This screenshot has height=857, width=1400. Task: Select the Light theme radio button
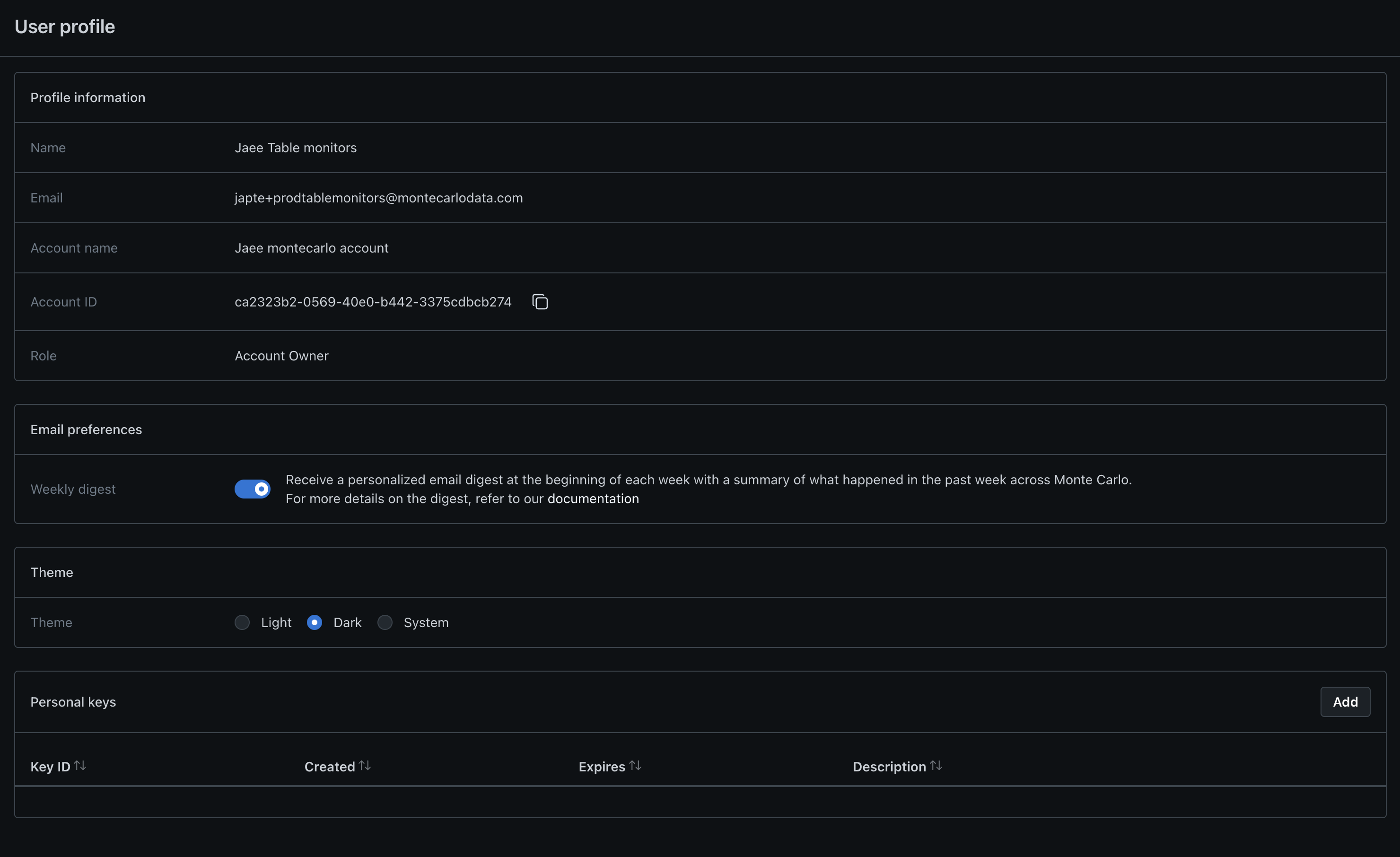pos(242,622)
